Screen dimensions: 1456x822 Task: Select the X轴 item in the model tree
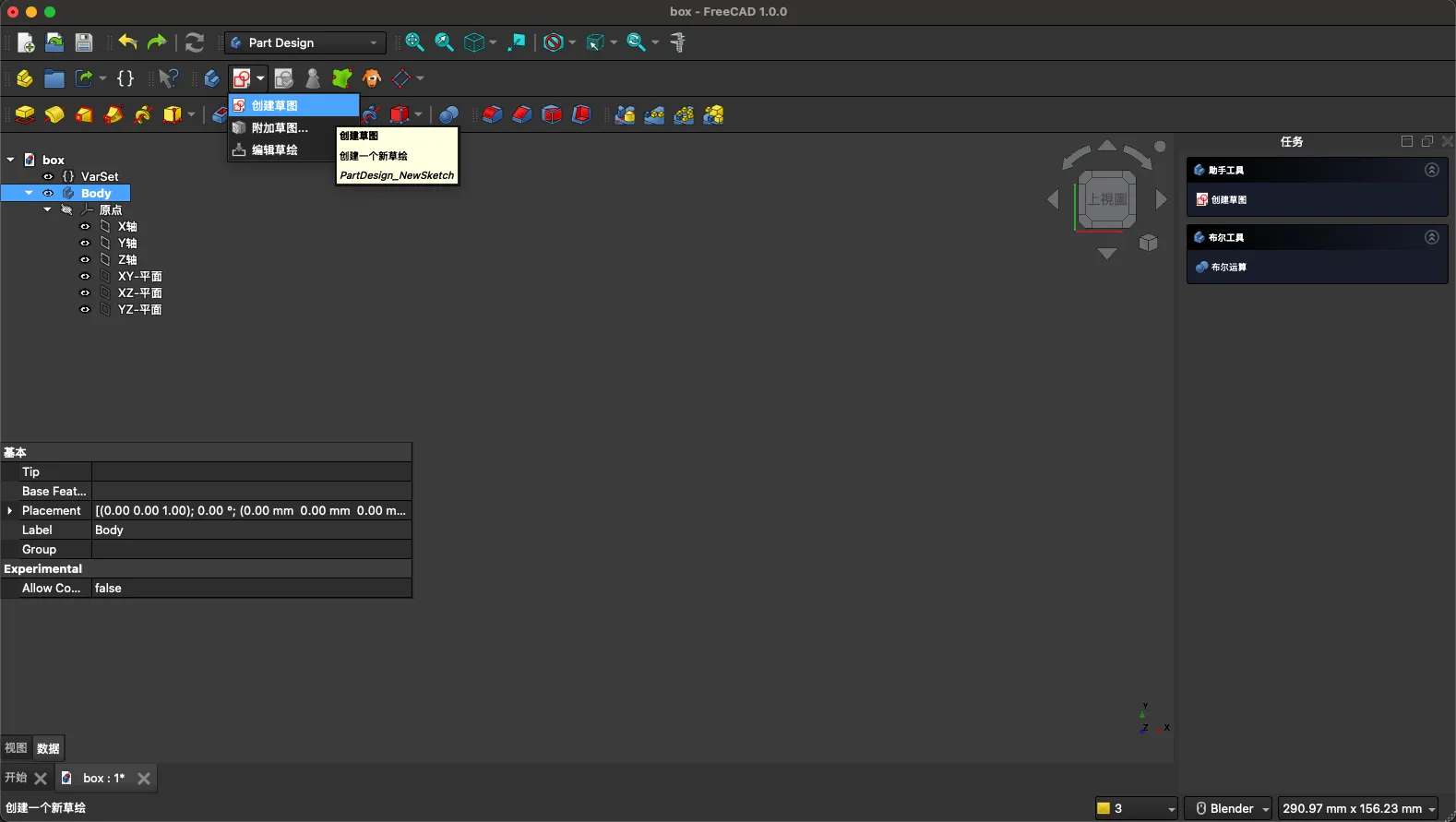coord(127,226)
